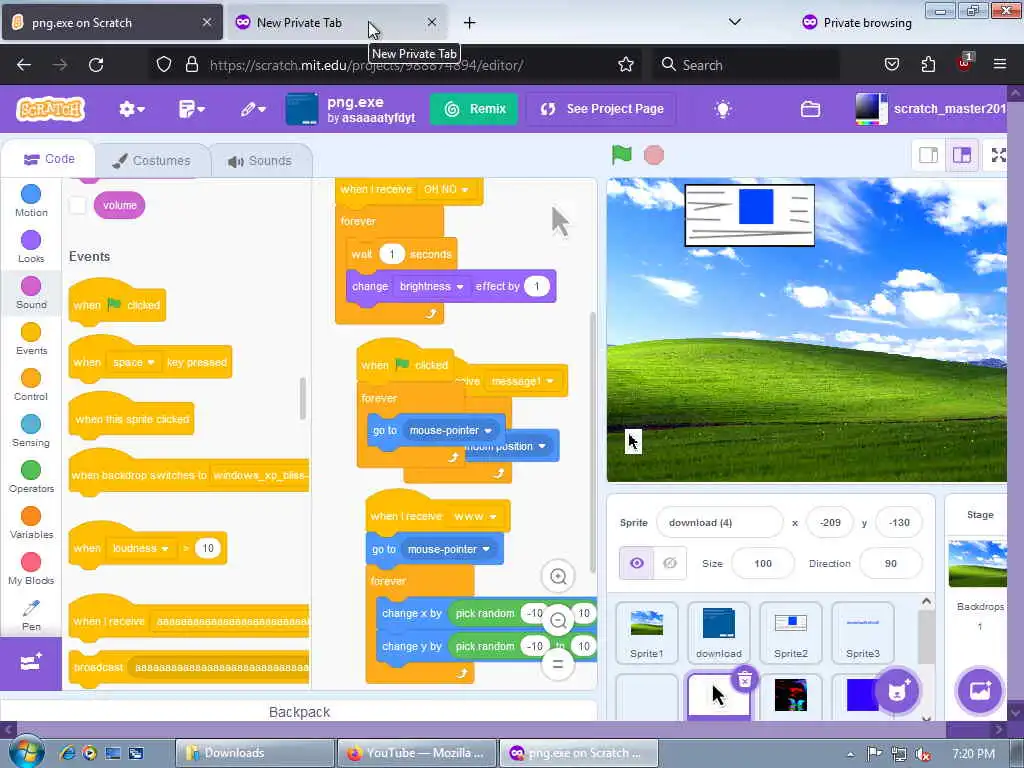Image resolution: width=1024 pixels, height=768 pixels.
Task: Select Sprite3 thumbnail
Action: tap(863, 633)
